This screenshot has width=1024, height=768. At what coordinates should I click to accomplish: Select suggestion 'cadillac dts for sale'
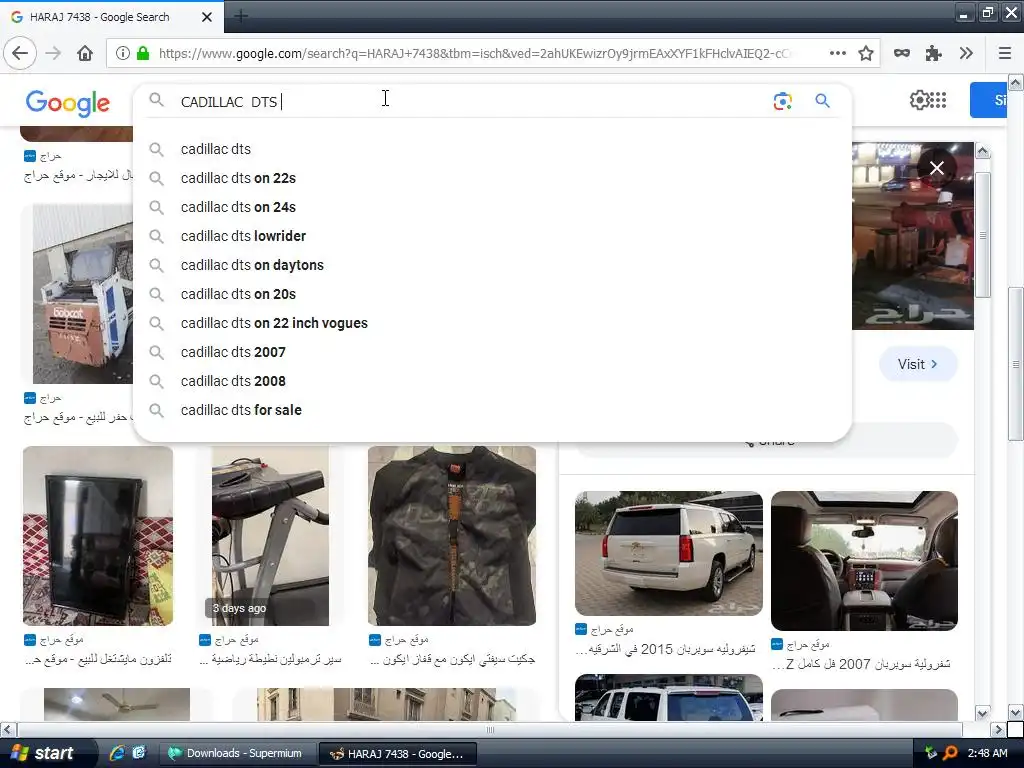(492, 410)
